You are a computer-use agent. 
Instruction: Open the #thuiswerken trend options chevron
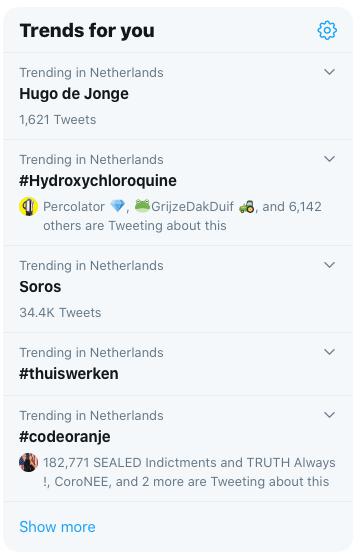tap(329, 352)
